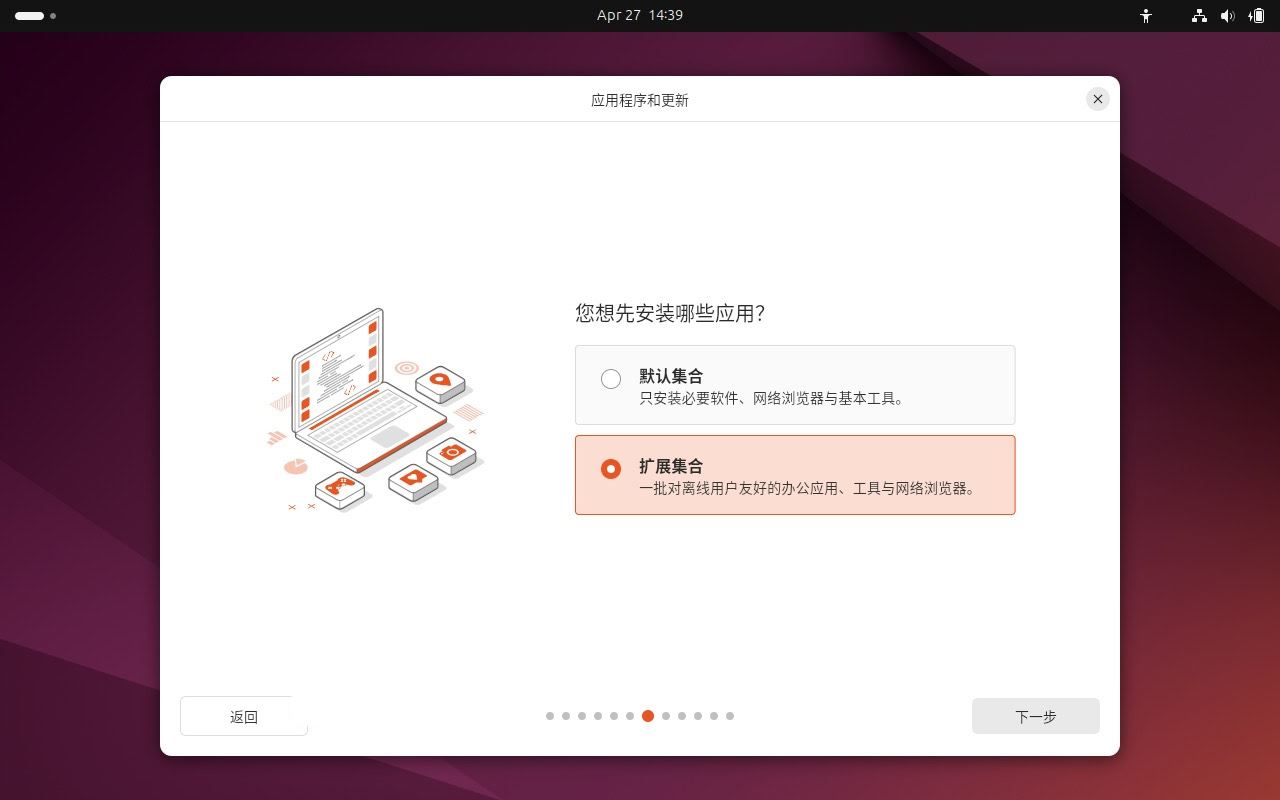Click the small workspace dot beside Activities
This screenshot has height=800, width=1280.
point(53,16)
